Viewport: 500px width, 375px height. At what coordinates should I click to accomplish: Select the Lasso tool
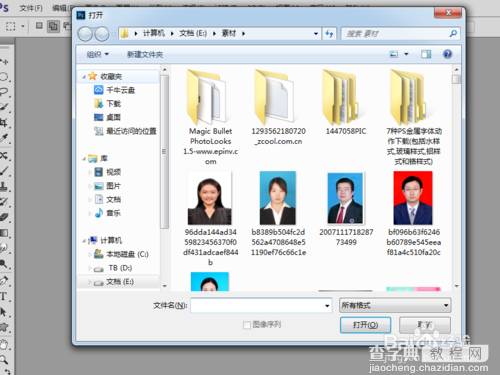point(4,92)
